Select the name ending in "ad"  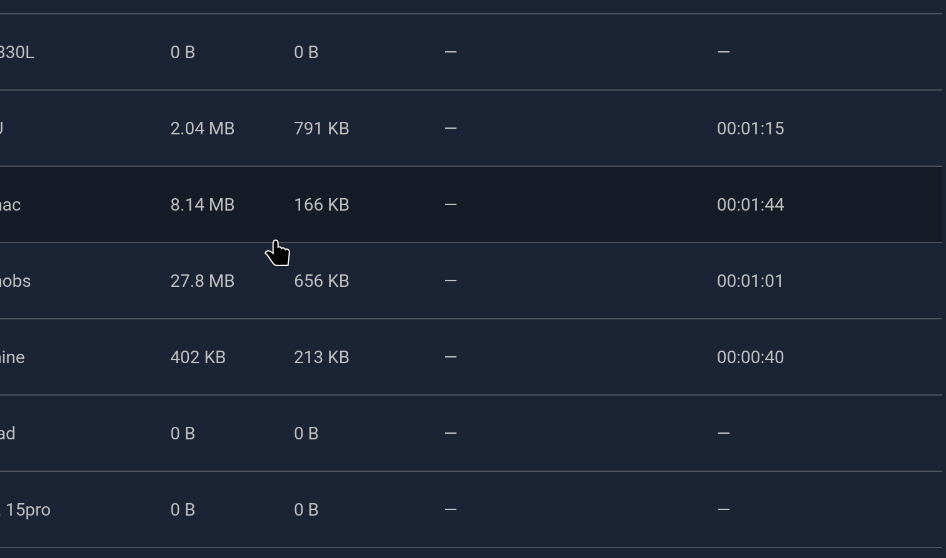coord(7,433)
